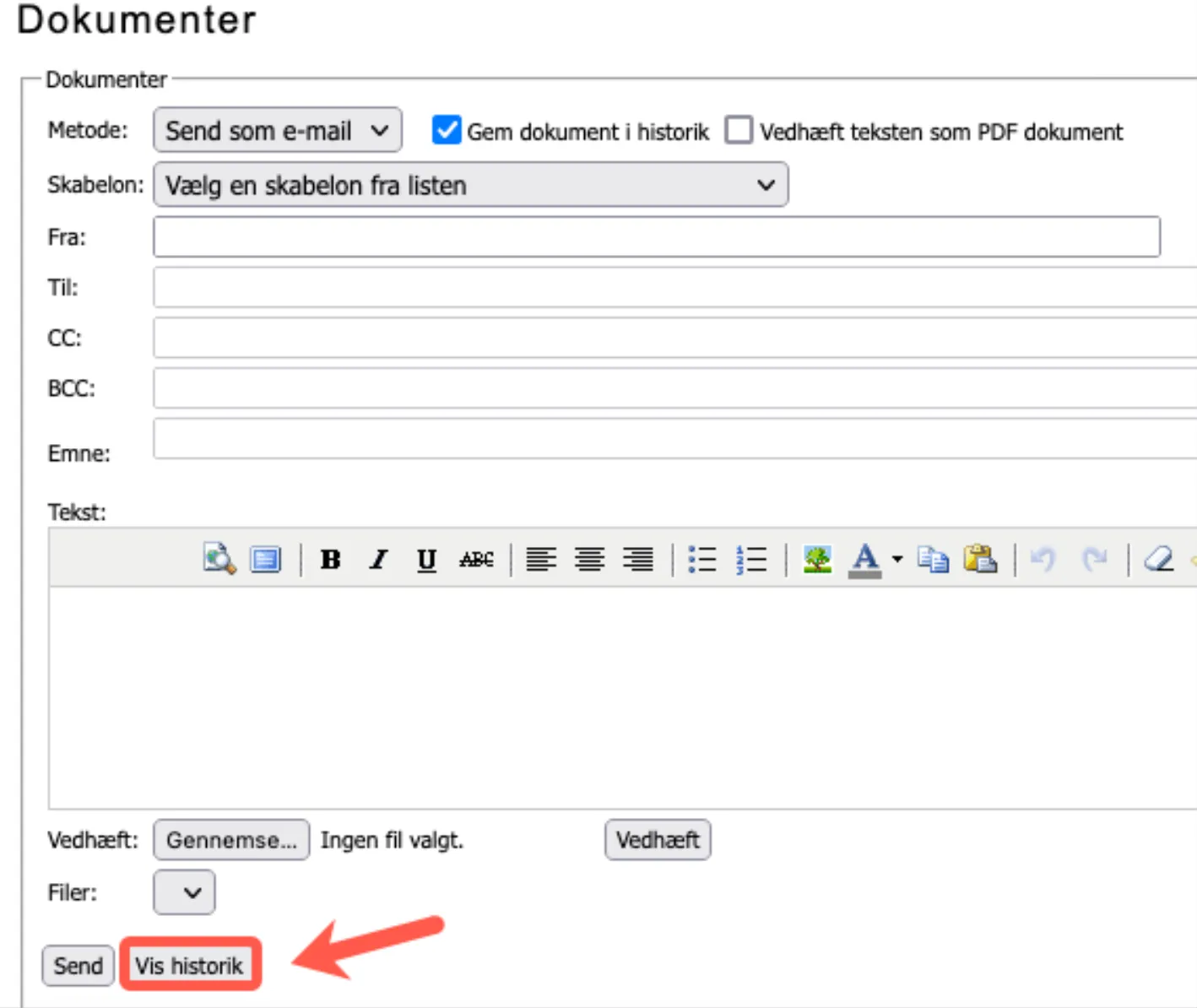Click the 'Vis historik' button
1197x1008 pixels.
[x=189, y=965]
